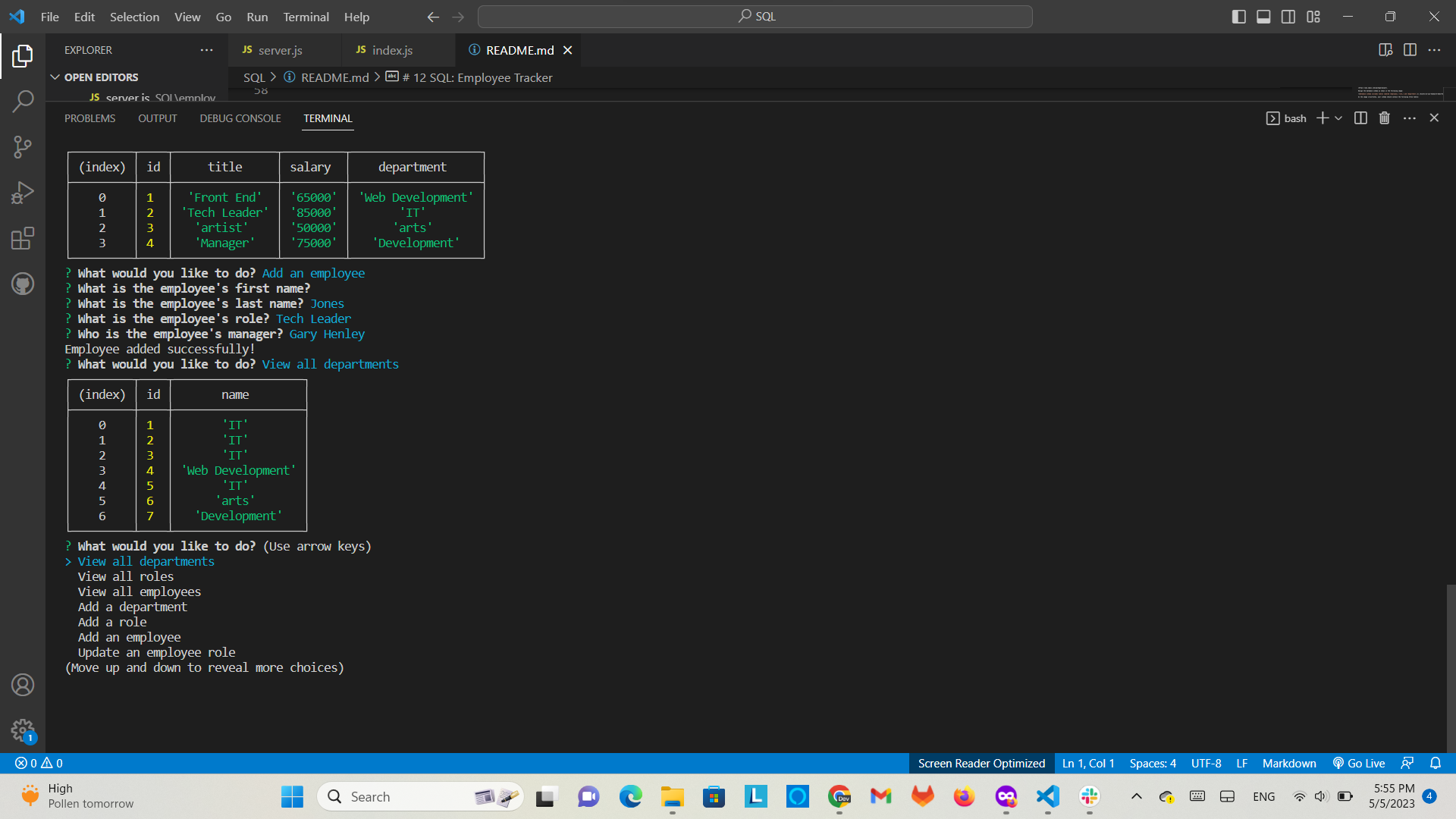
Task: Open the Extensions view
Action: click(x=23, y=238)
